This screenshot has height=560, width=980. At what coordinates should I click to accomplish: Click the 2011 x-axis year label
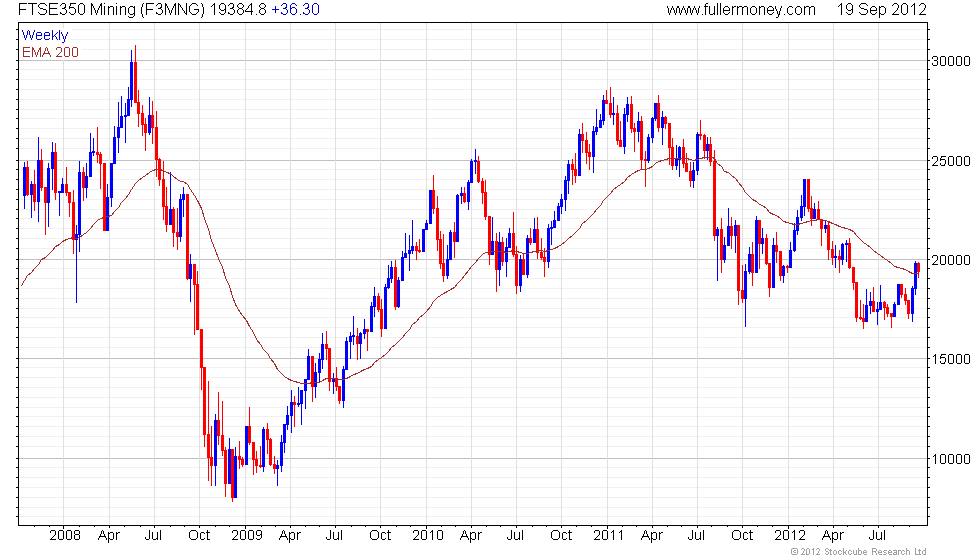608,536
